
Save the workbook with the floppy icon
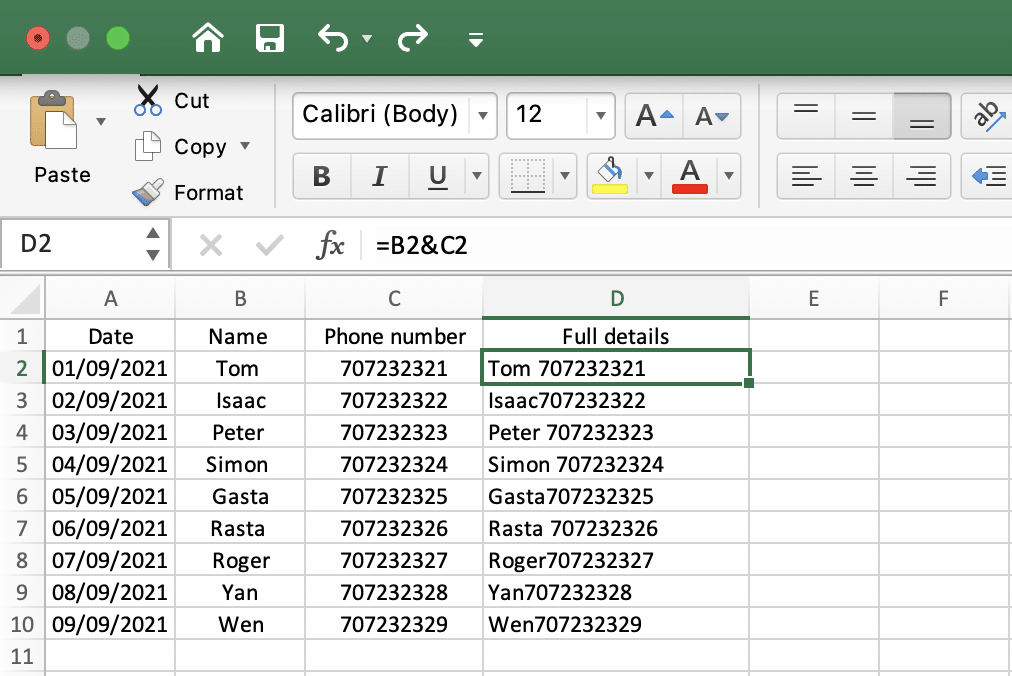point(270,38)
